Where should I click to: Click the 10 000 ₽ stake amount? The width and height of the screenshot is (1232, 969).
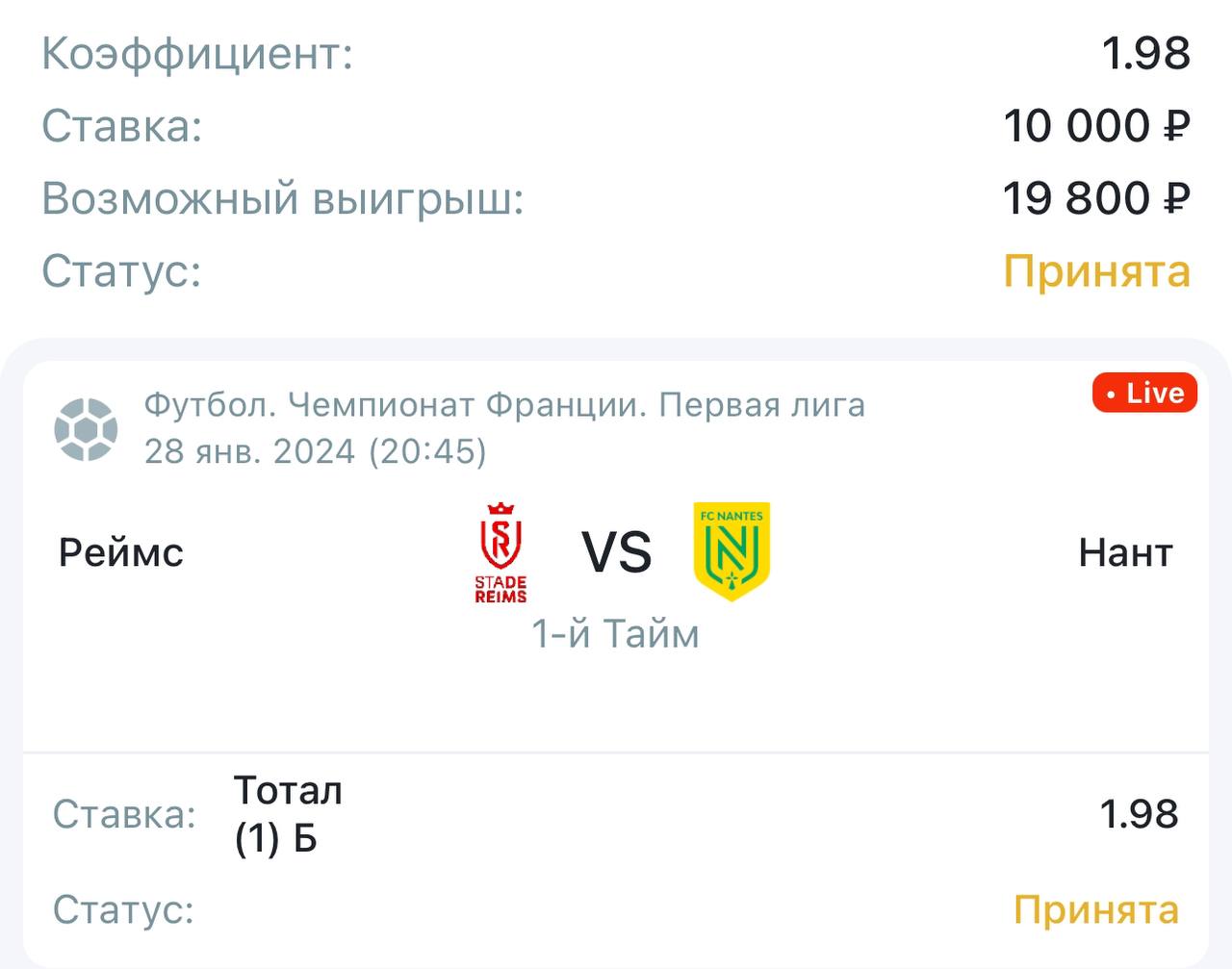[x=1096, y=126]
